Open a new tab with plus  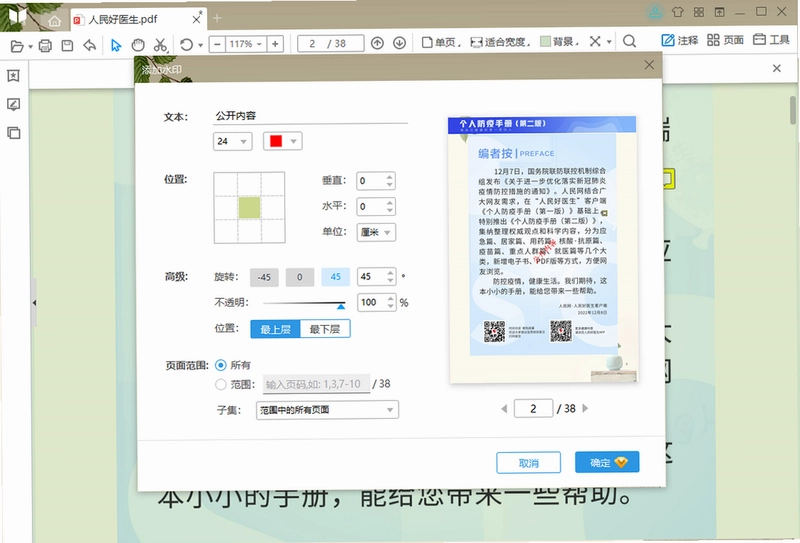pyautogui.click(x=217, y=18)
